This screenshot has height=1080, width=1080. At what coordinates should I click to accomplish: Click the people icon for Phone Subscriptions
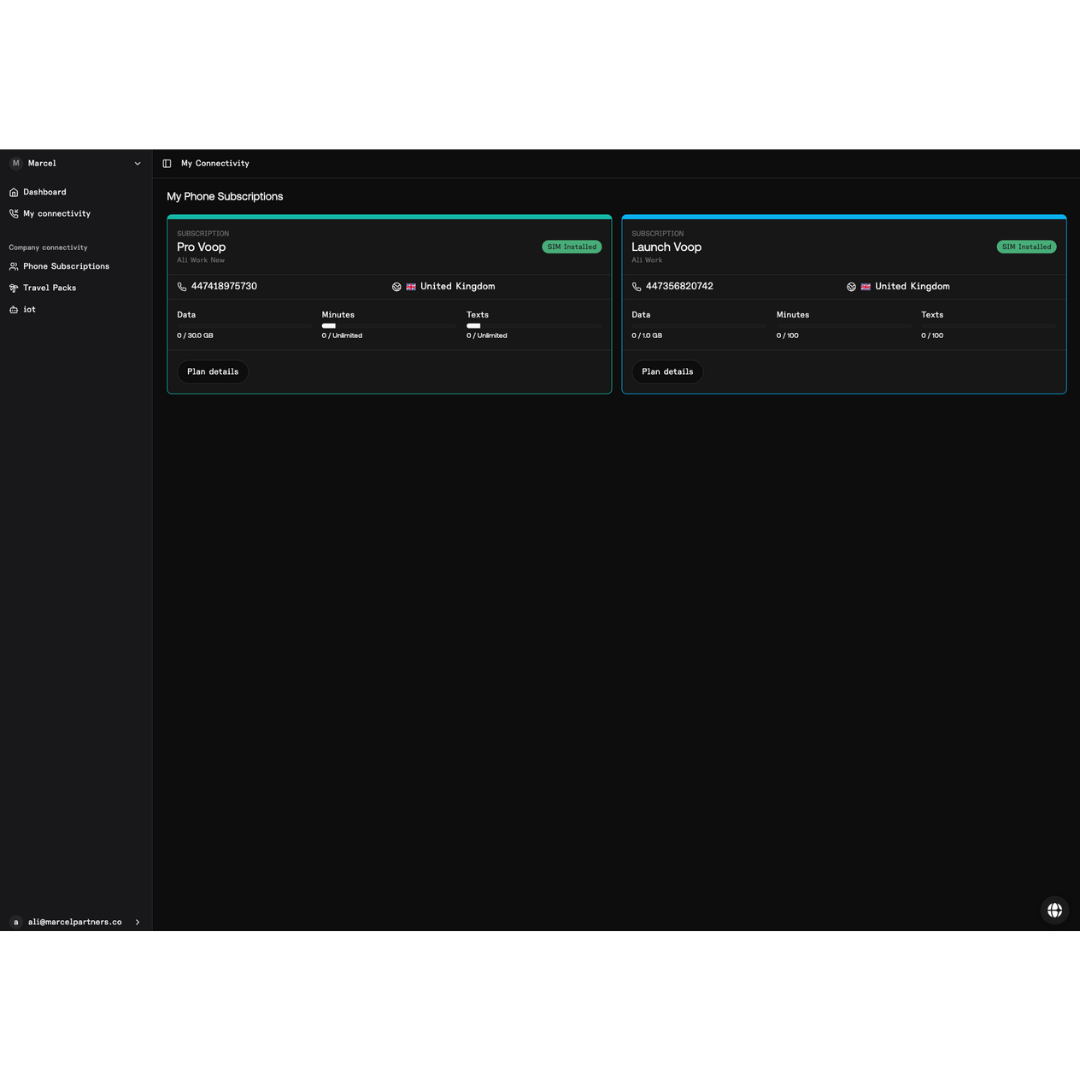point(14,267)
